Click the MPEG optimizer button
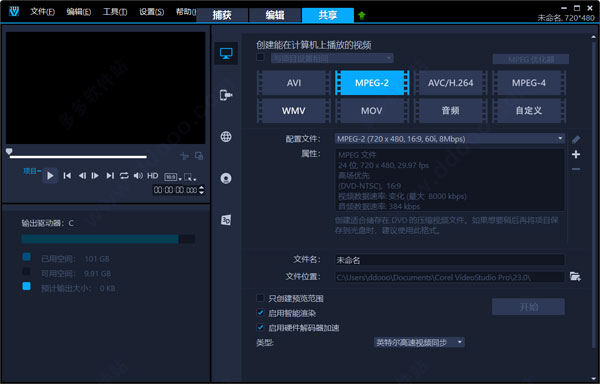 tap(530, 59)
